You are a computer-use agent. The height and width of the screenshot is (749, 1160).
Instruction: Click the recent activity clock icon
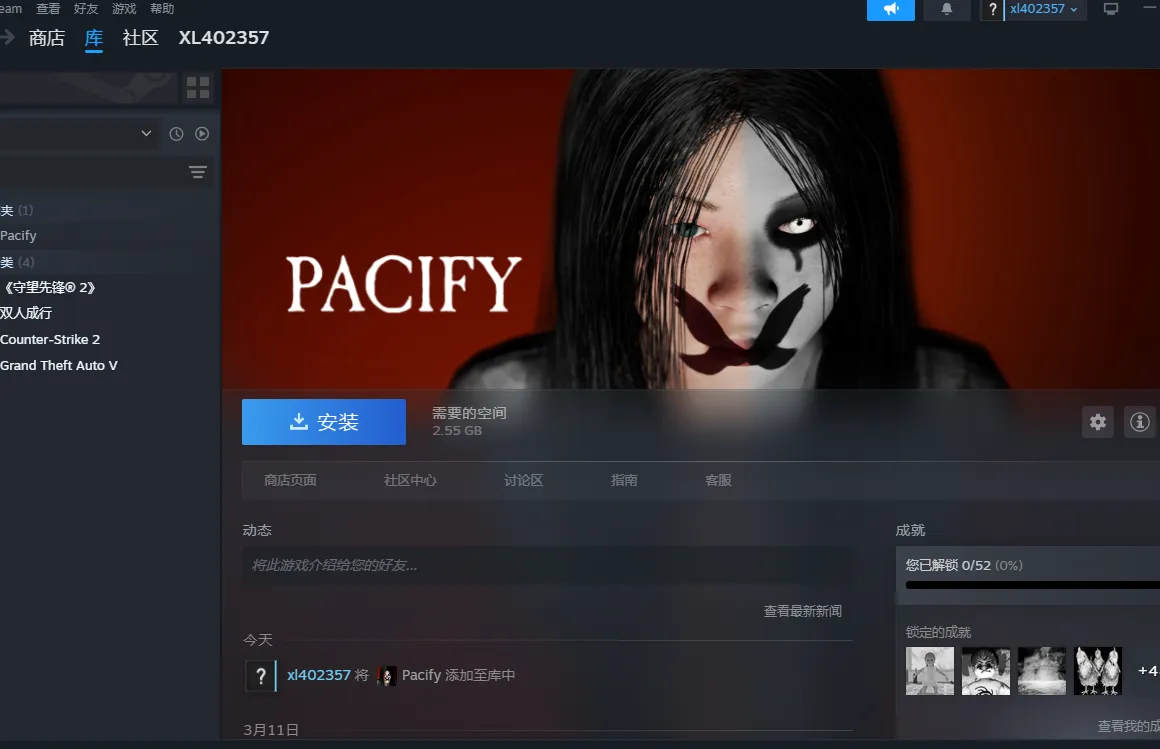[176, 134]
